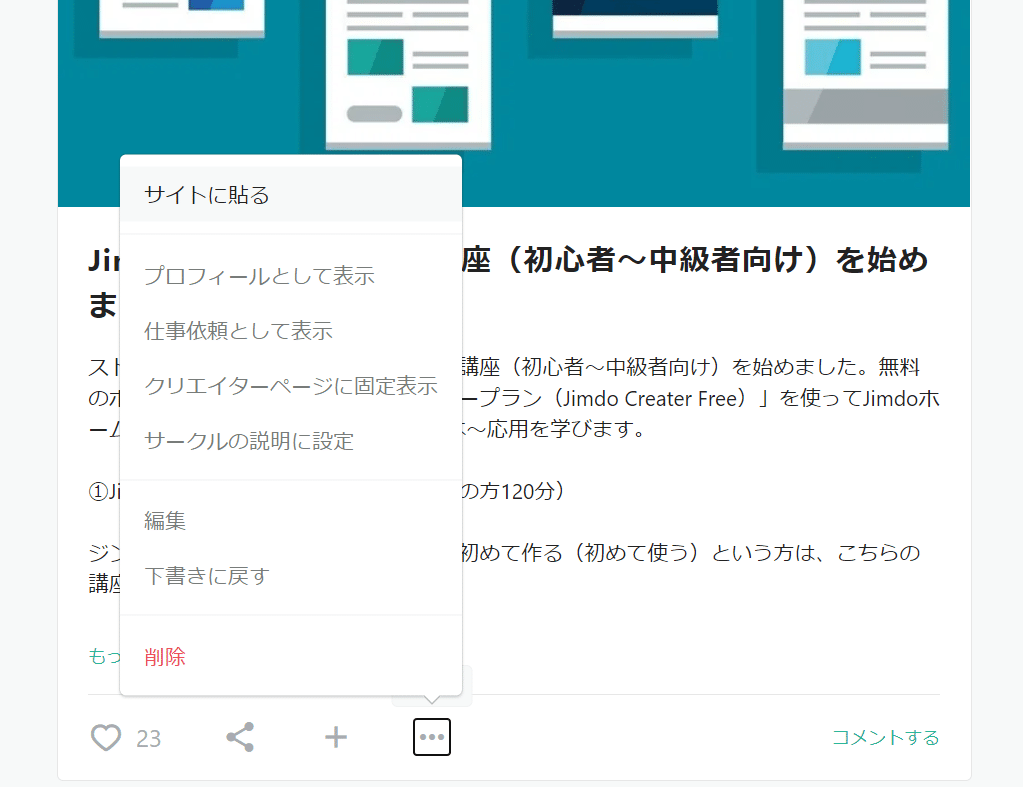
Task: Open the article title ending 中級者向け）を始め
Action: [694, 260]
